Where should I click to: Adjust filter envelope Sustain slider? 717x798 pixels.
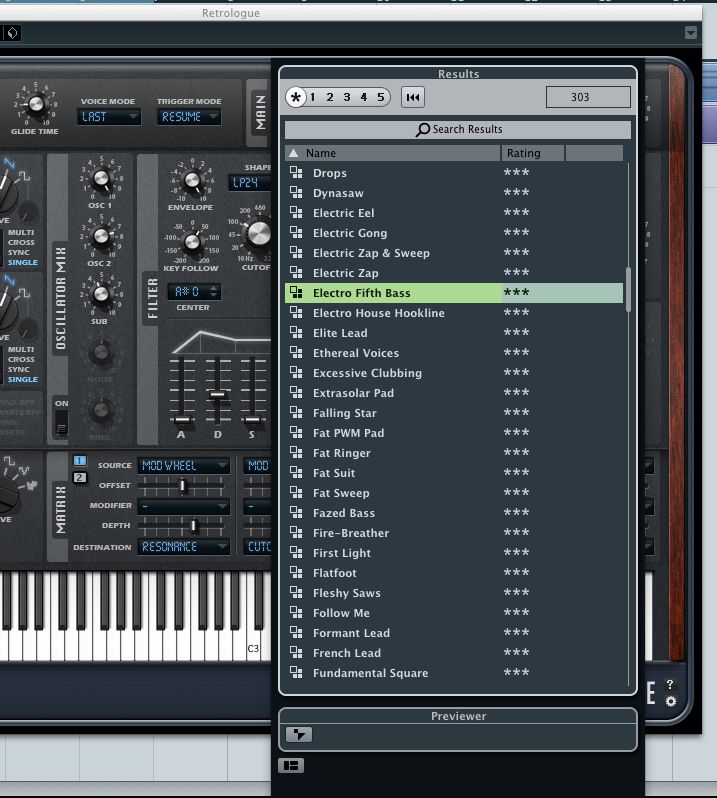[x=252, y=420]
